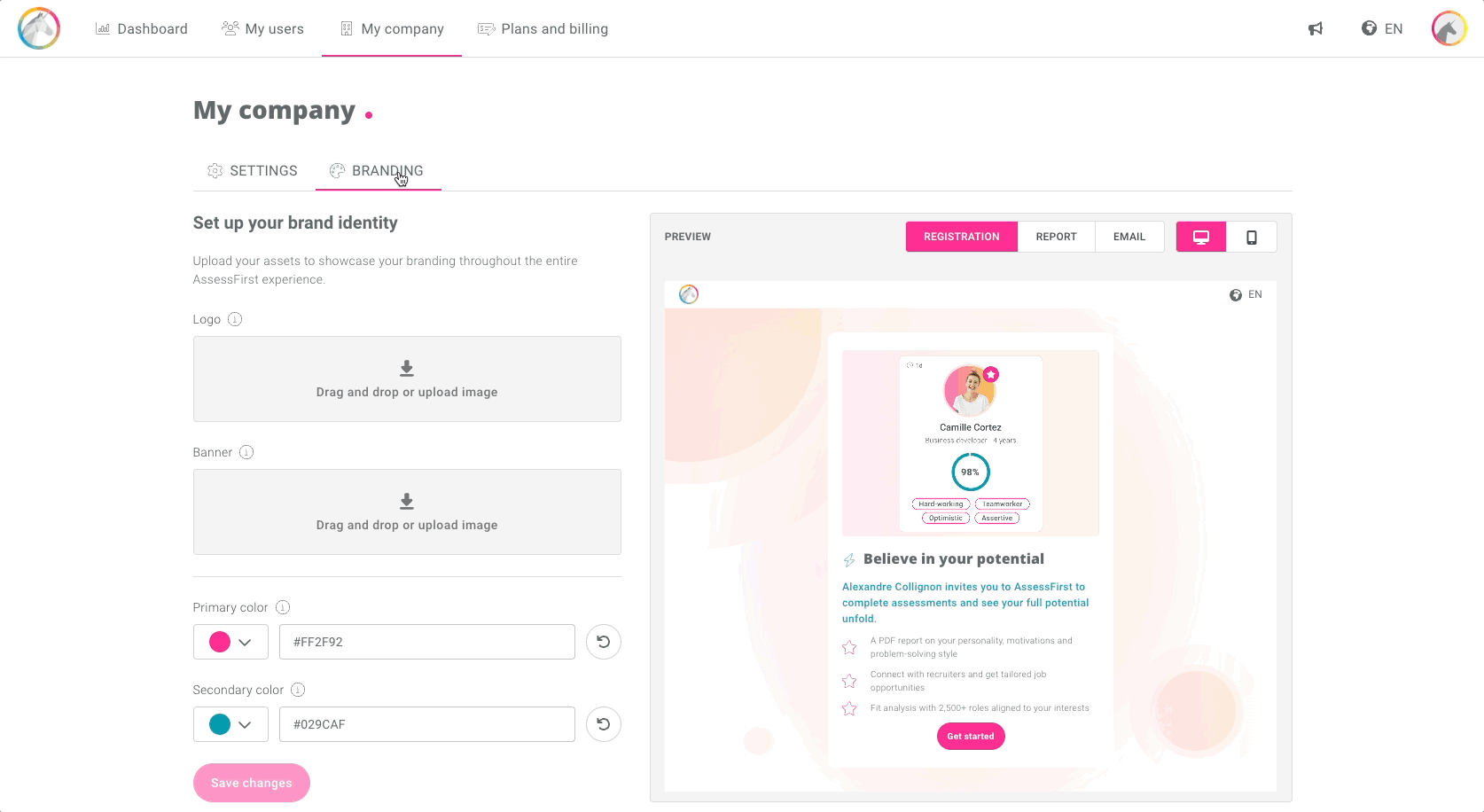The height and width of the screenshot is (812, 1484).
Task: Reset the primary color to default
Action: coord(604,642)
